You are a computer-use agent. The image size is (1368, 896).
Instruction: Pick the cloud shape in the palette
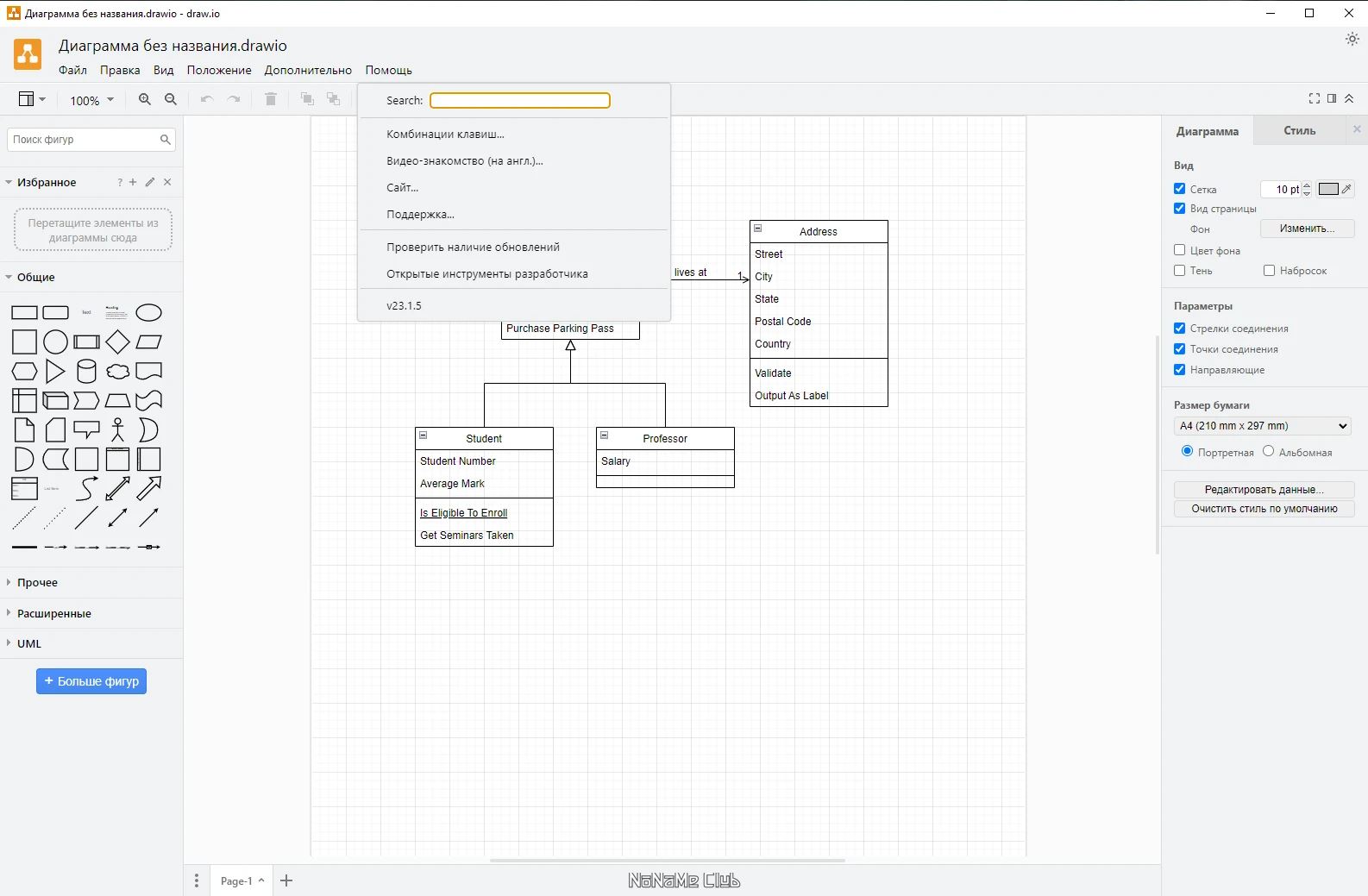pos(118,372)
